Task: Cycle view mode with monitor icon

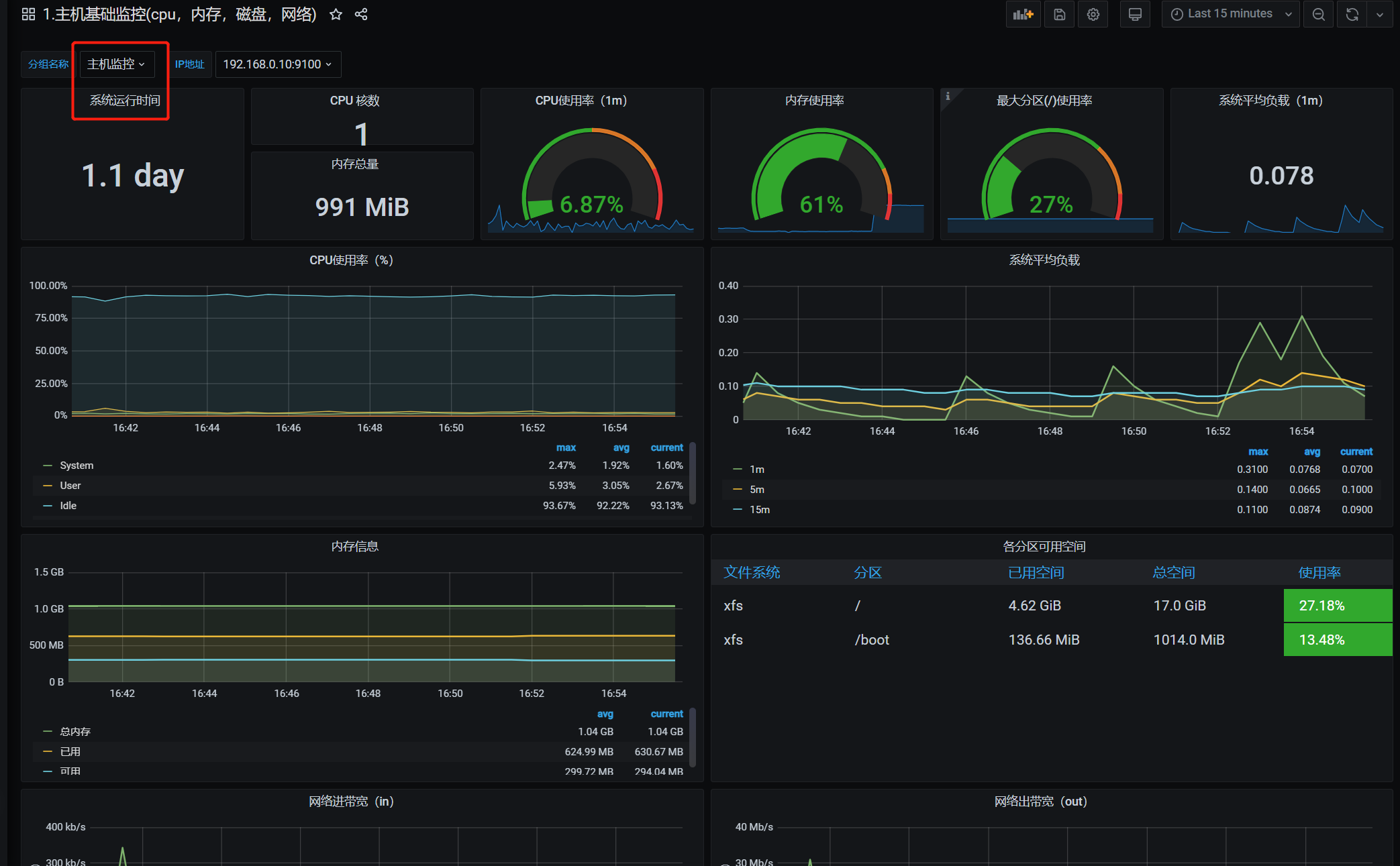Action: pos(1135,14)
